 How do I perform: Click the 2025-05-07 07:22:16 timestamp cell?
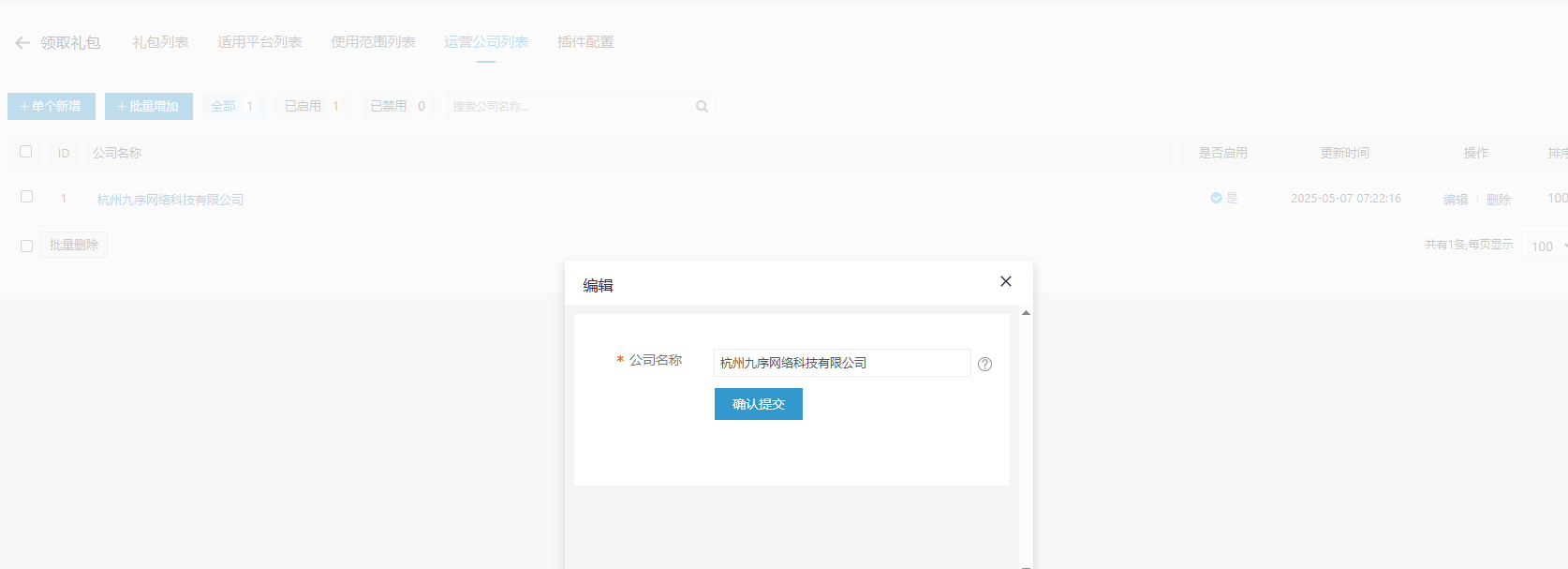[x=1346, y=199]
